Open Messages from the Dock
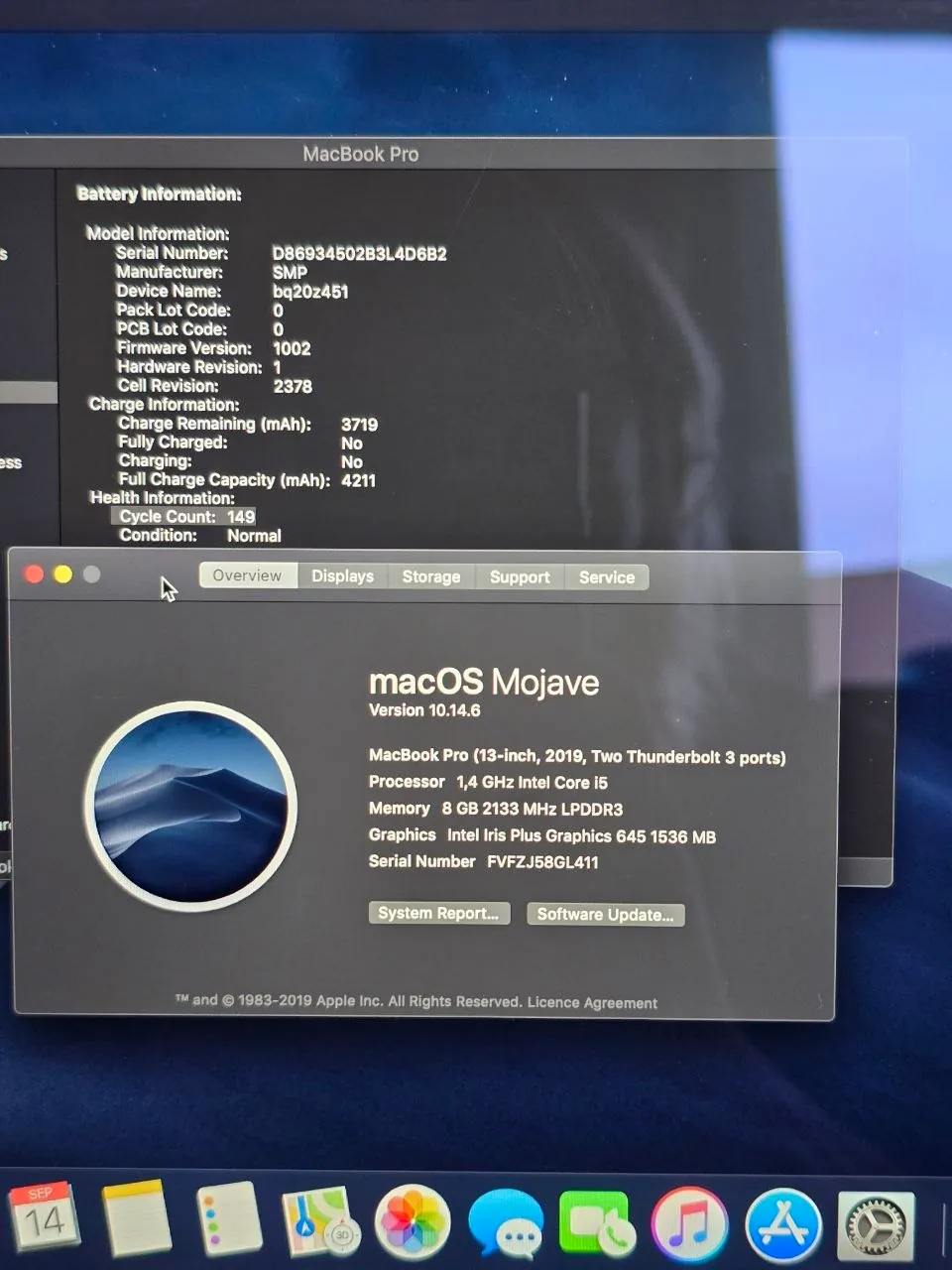This screenshot has height=1270, width=952. click(x=506, y=1225)
